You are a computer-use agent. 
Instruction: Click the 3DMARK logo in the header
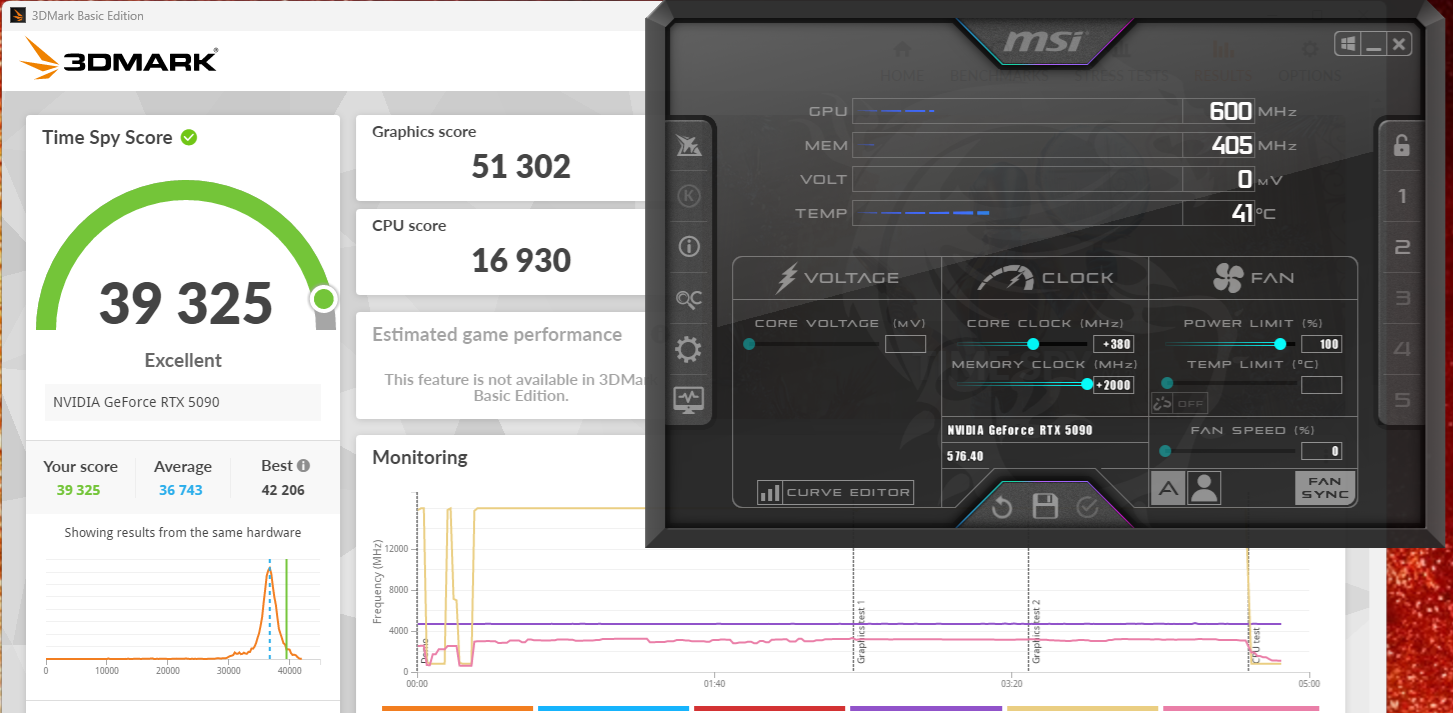(x=119, y=60)
